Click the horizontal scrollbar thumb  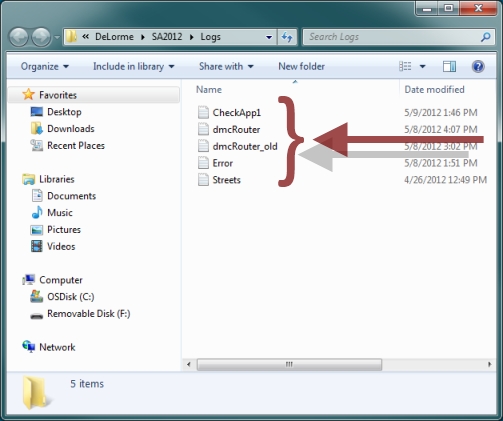coord(289,364)
